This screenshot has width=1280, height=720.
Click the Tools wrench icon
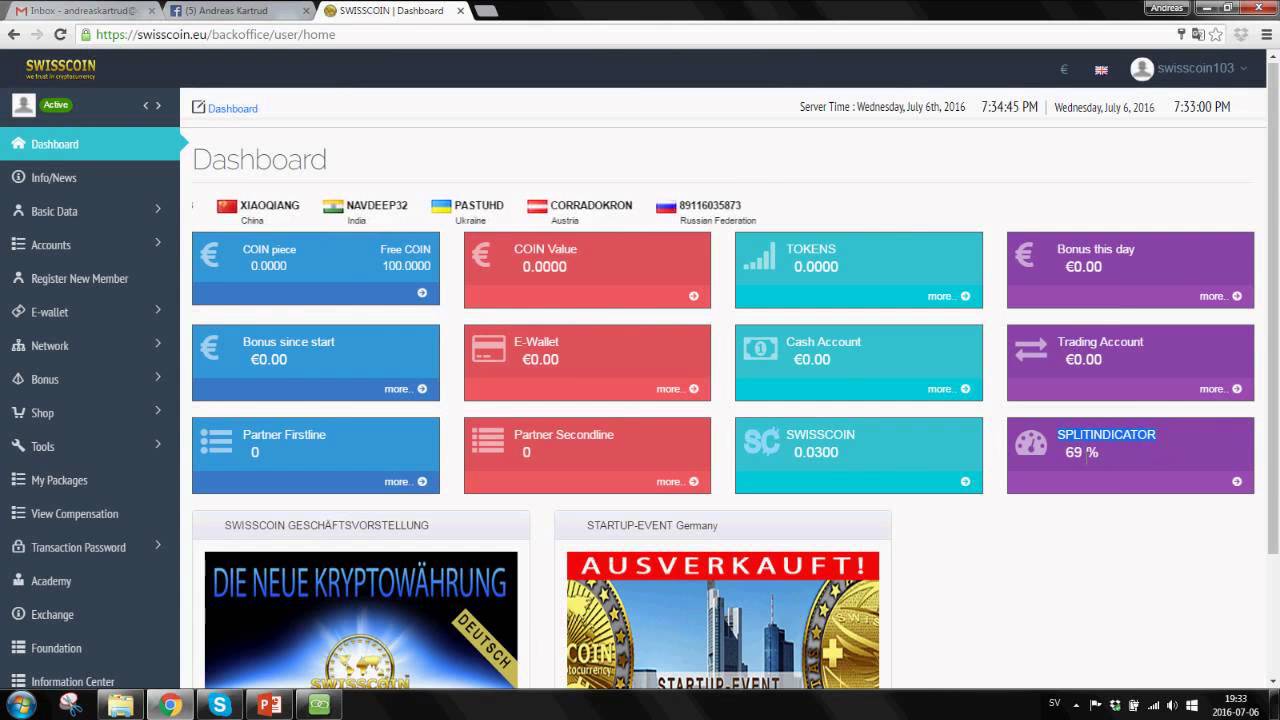tap(18, 446)
